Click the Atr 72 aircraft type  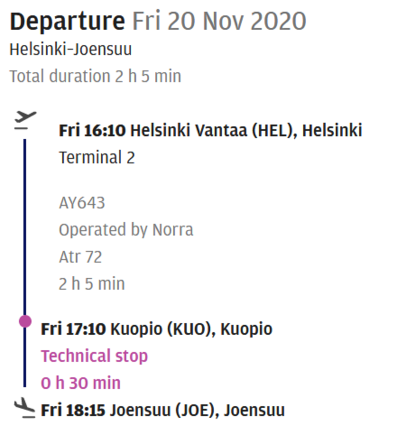point(80,257)
